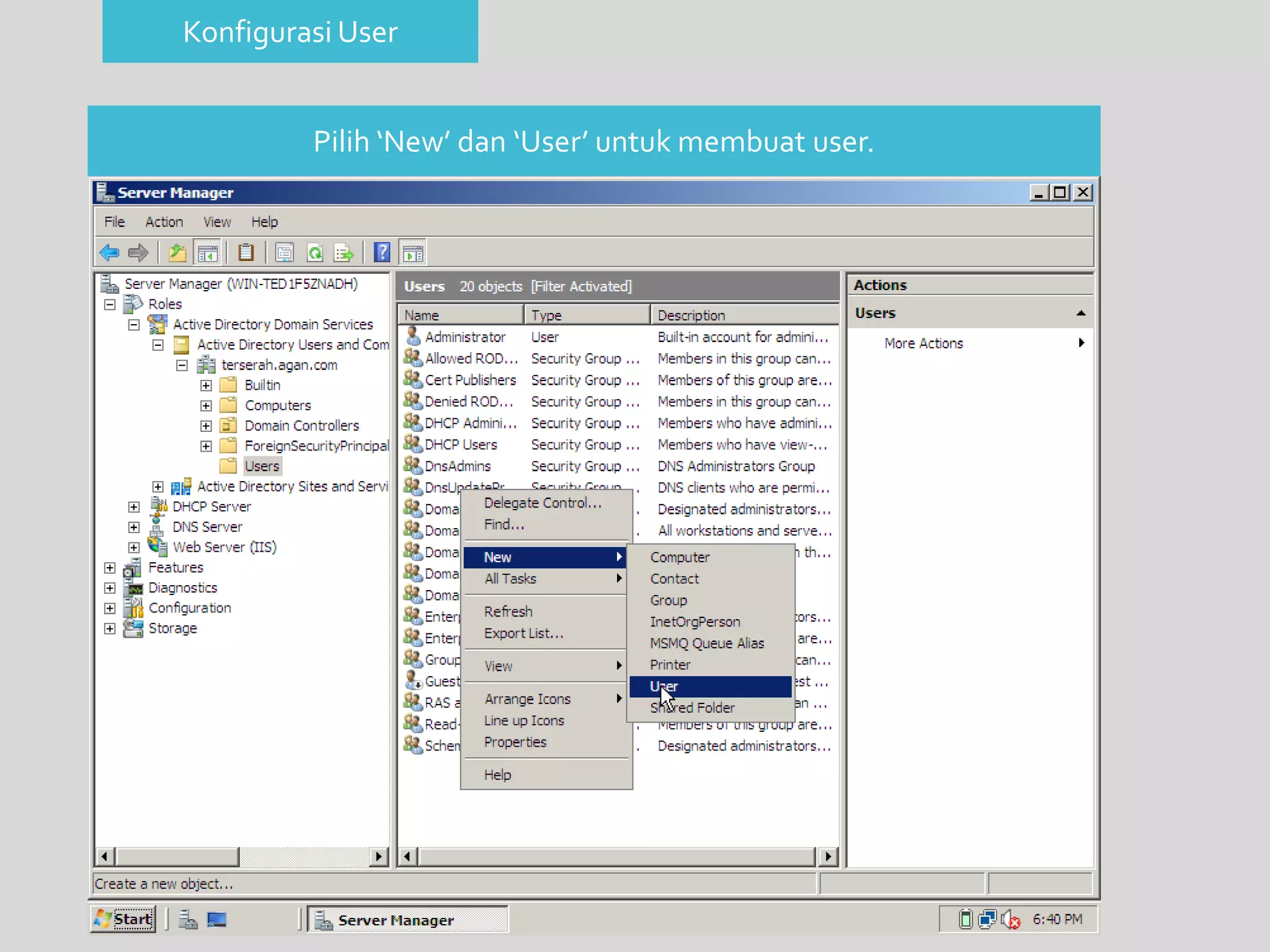Click the volume icon in system tray
Image resolution: width=1270 pixels, height=952 pixels.
[1010, 920]
